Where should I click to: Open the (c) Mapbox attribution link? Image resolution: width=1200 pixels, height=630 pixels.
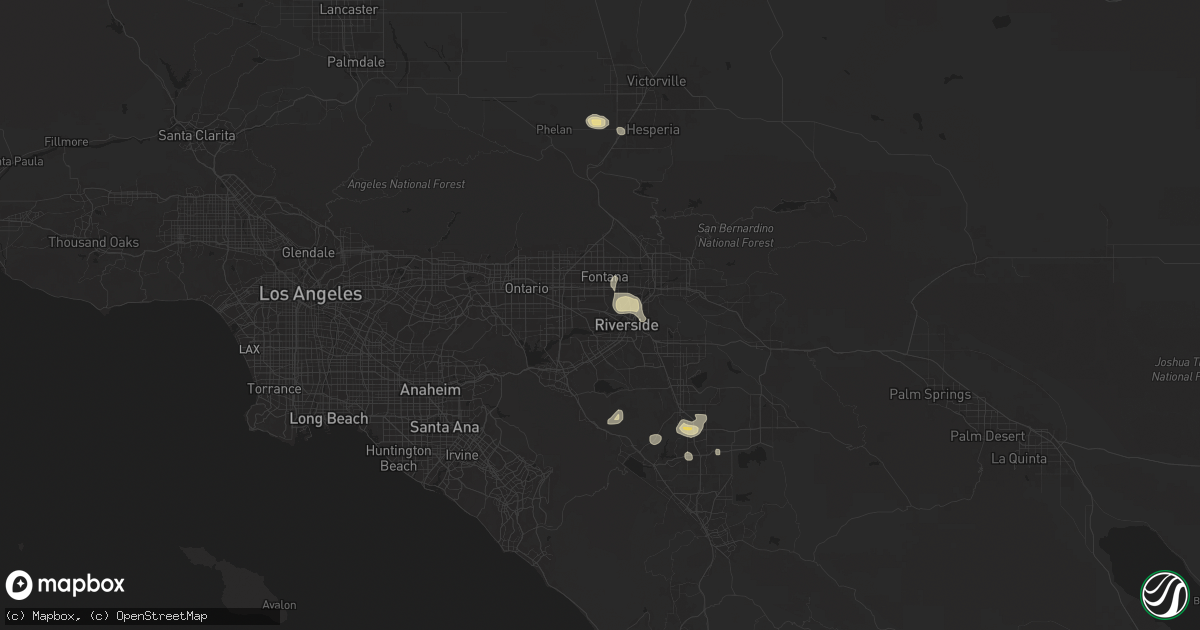[x=41, y=616]
